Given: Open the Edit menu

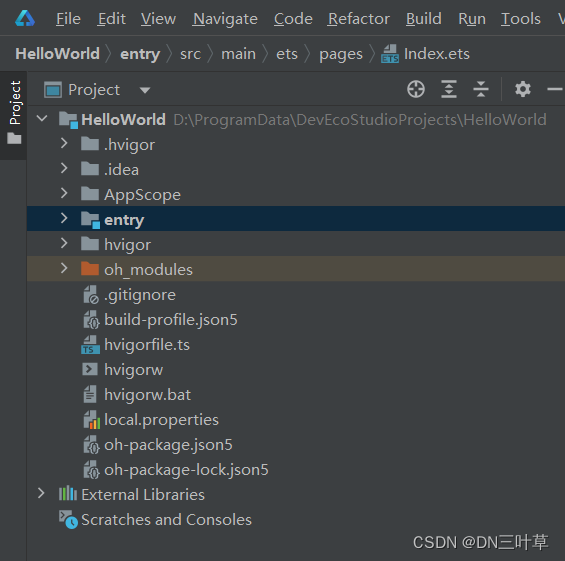Looking at the screenshot, I should 111,19.
